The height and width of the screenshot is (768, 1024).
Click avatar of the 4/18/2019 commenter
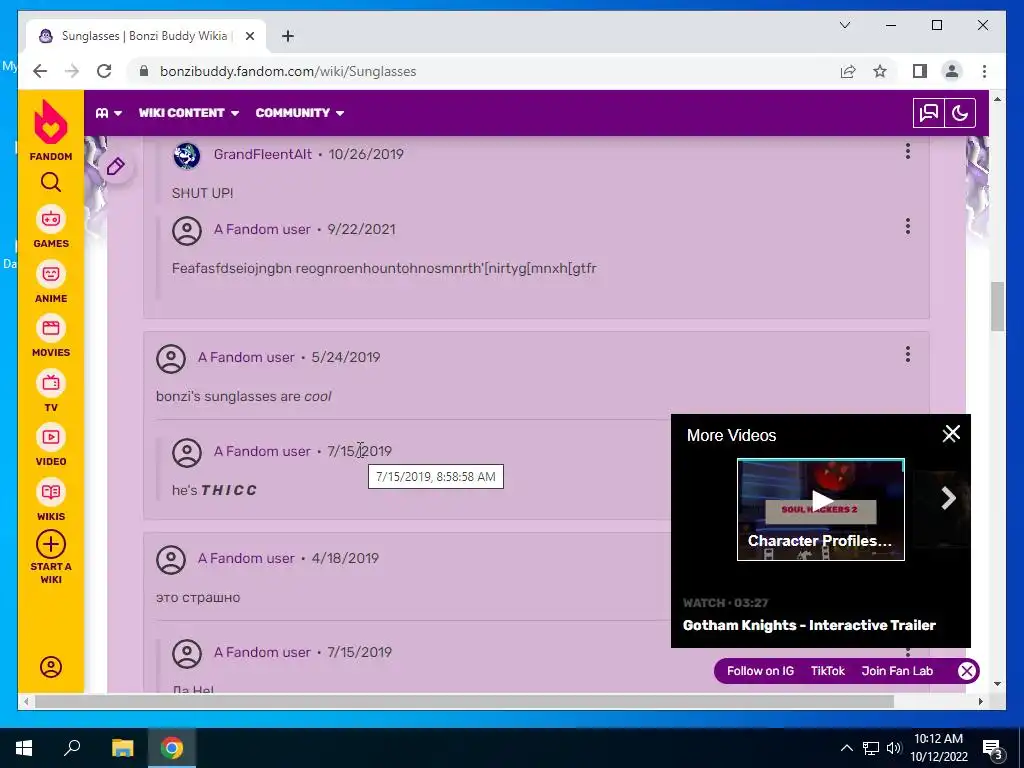[171, 560]
